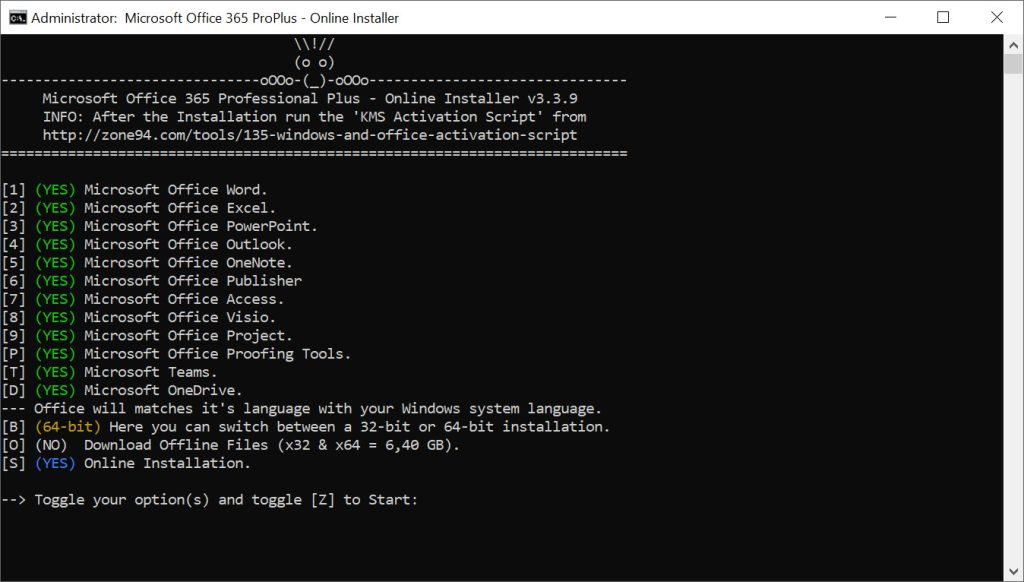Click the Microsoft OneDrive entry

[x=163, y=390]
